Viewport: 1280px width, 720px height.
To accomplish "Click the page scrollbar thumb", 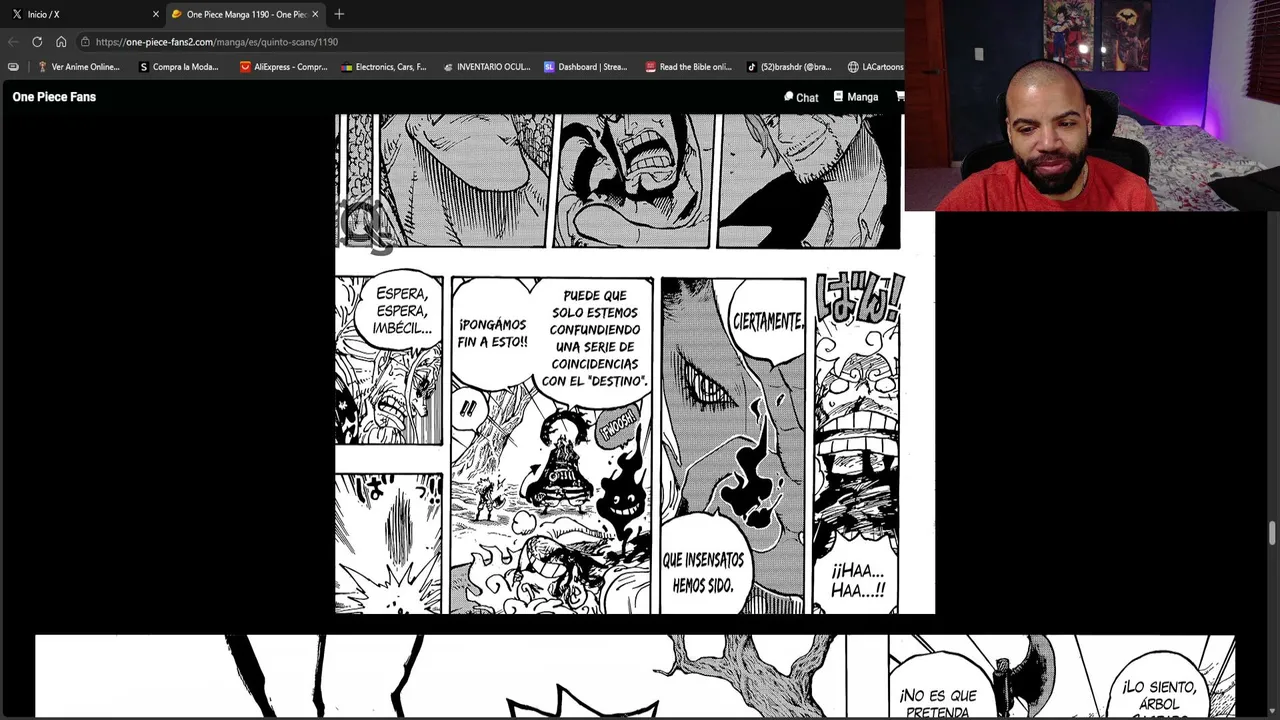I will pos(1273,533).
